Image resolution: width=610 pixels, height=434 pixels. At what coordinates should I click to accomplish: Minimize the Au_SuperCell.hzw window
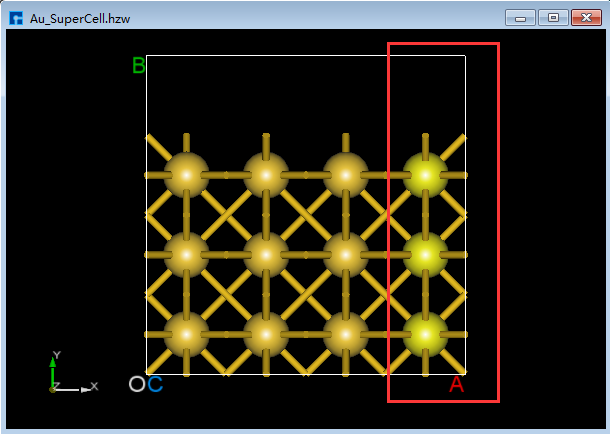(x=521, y=18)
